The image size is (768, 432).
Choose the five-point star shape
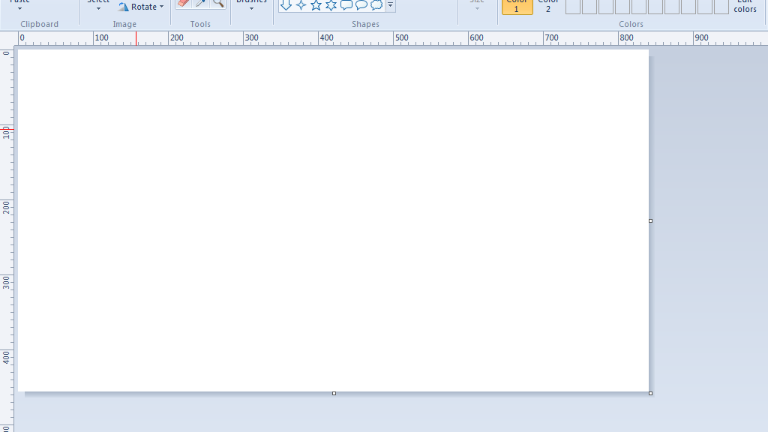tap(316, 5)
